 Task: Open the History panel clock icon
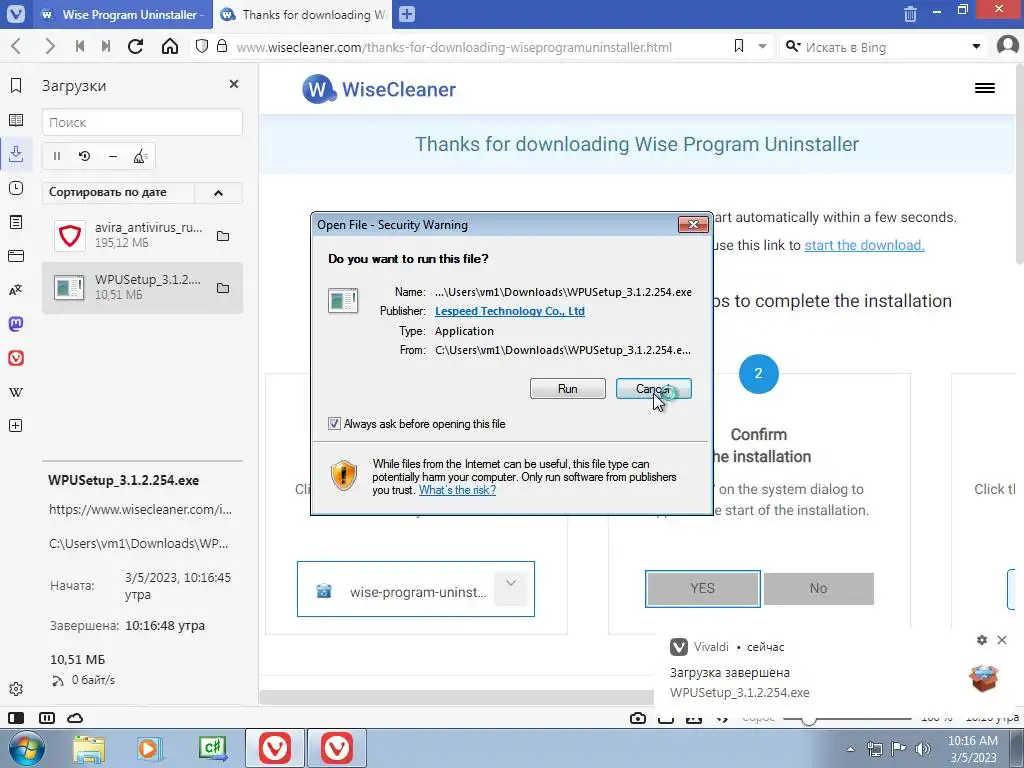pyautogui.click(x=16, y=188)
